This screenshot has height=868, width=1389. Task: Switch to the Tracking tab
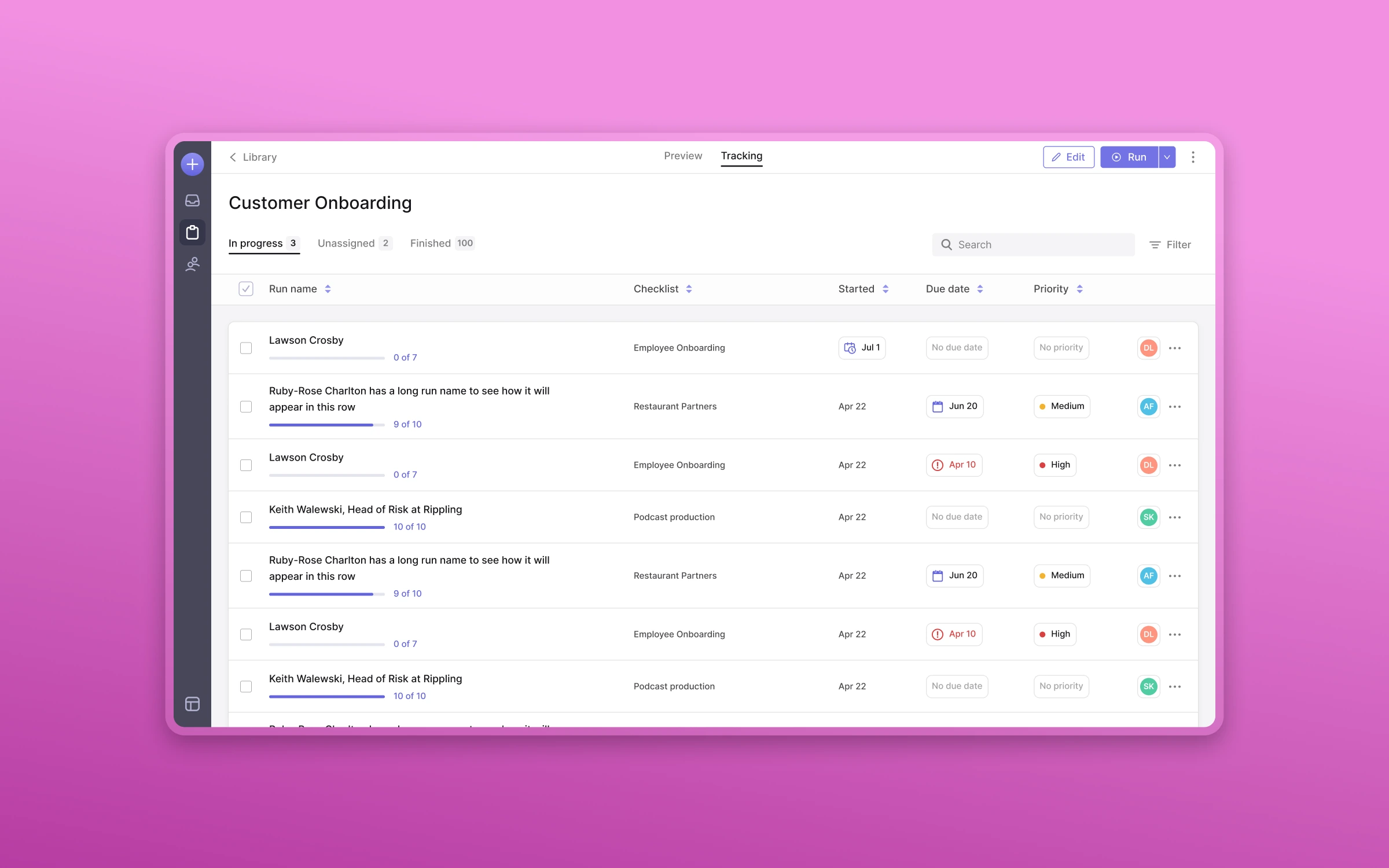click(741, 156)
